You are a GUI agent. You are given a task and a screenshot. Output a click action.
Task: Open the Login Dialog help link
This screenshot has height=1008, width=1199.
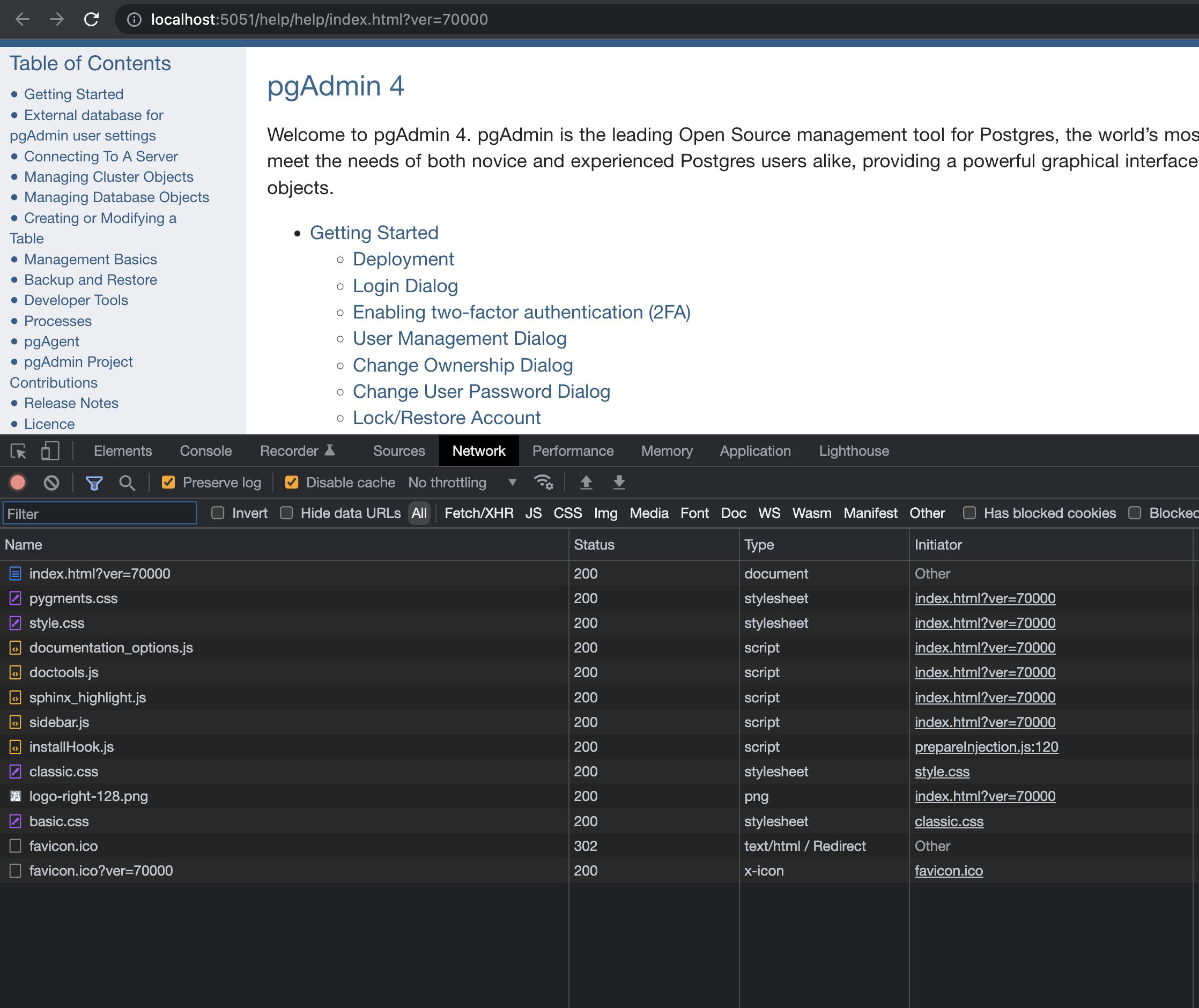pyautogui.click(x=405, y=286)
